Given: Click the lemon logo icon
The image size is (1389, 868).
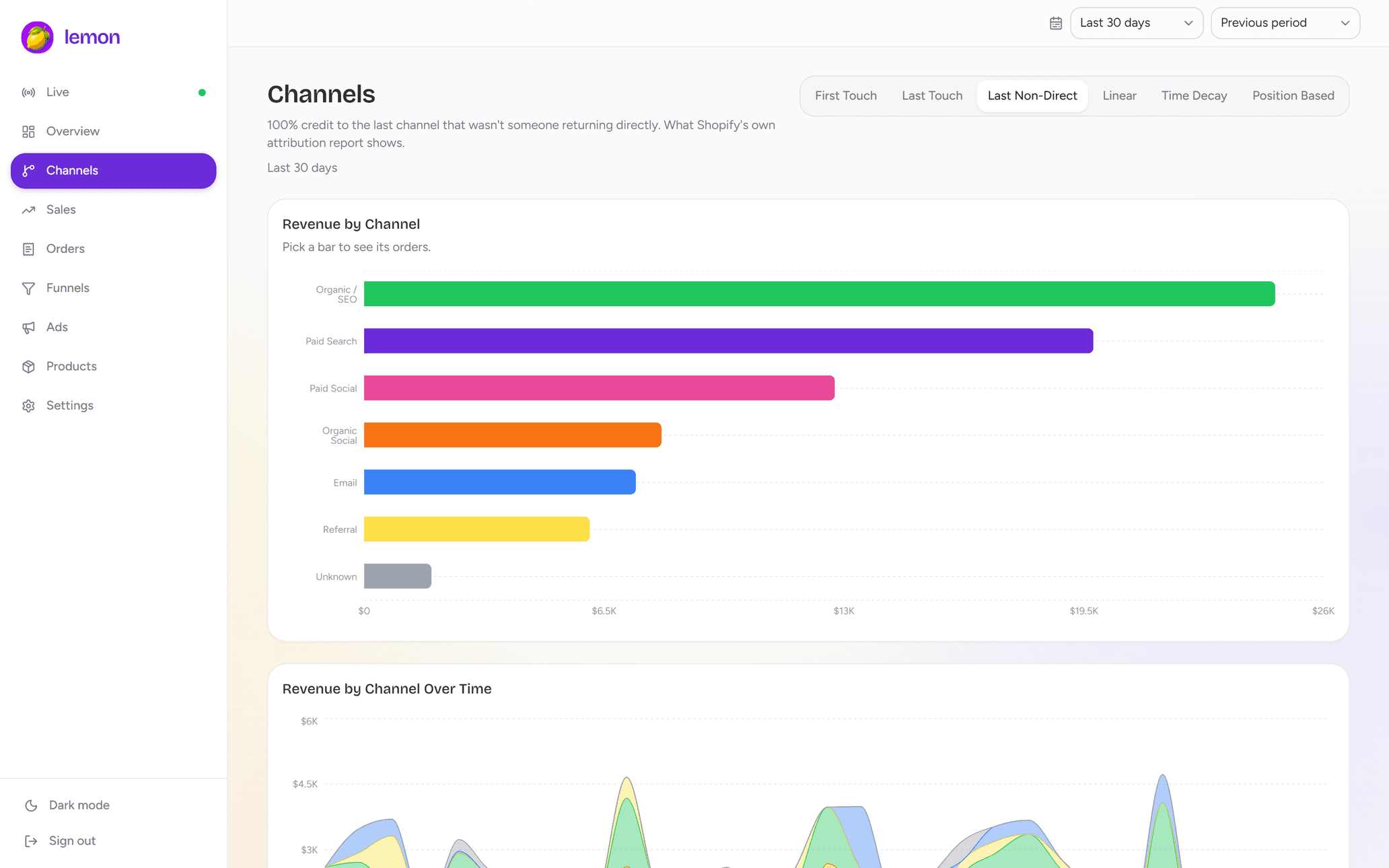Looking at the screenshot, I should click(x=37, y=37).
